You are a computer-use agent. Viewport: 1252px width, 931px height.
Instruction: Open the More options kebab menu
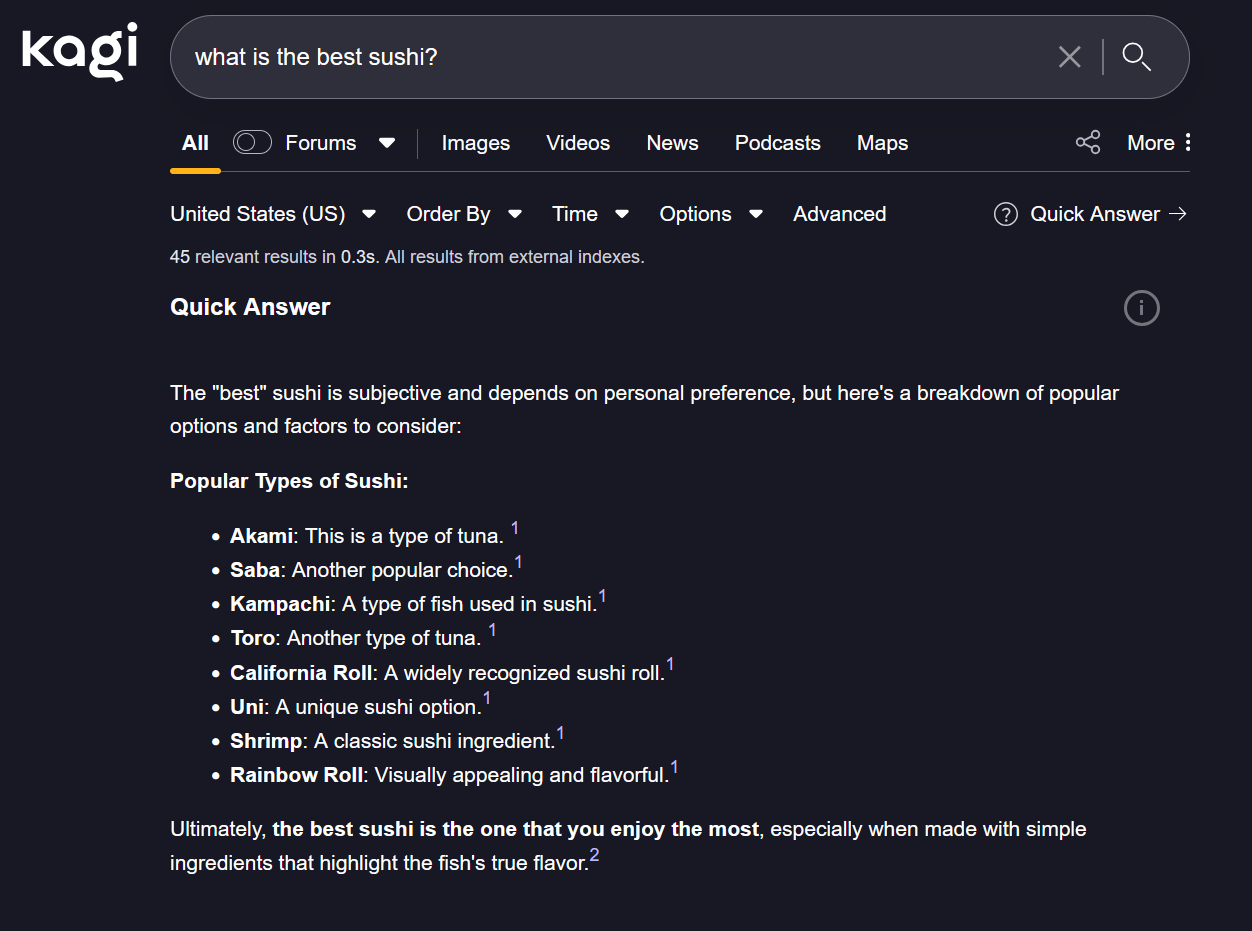[1189, 142]
